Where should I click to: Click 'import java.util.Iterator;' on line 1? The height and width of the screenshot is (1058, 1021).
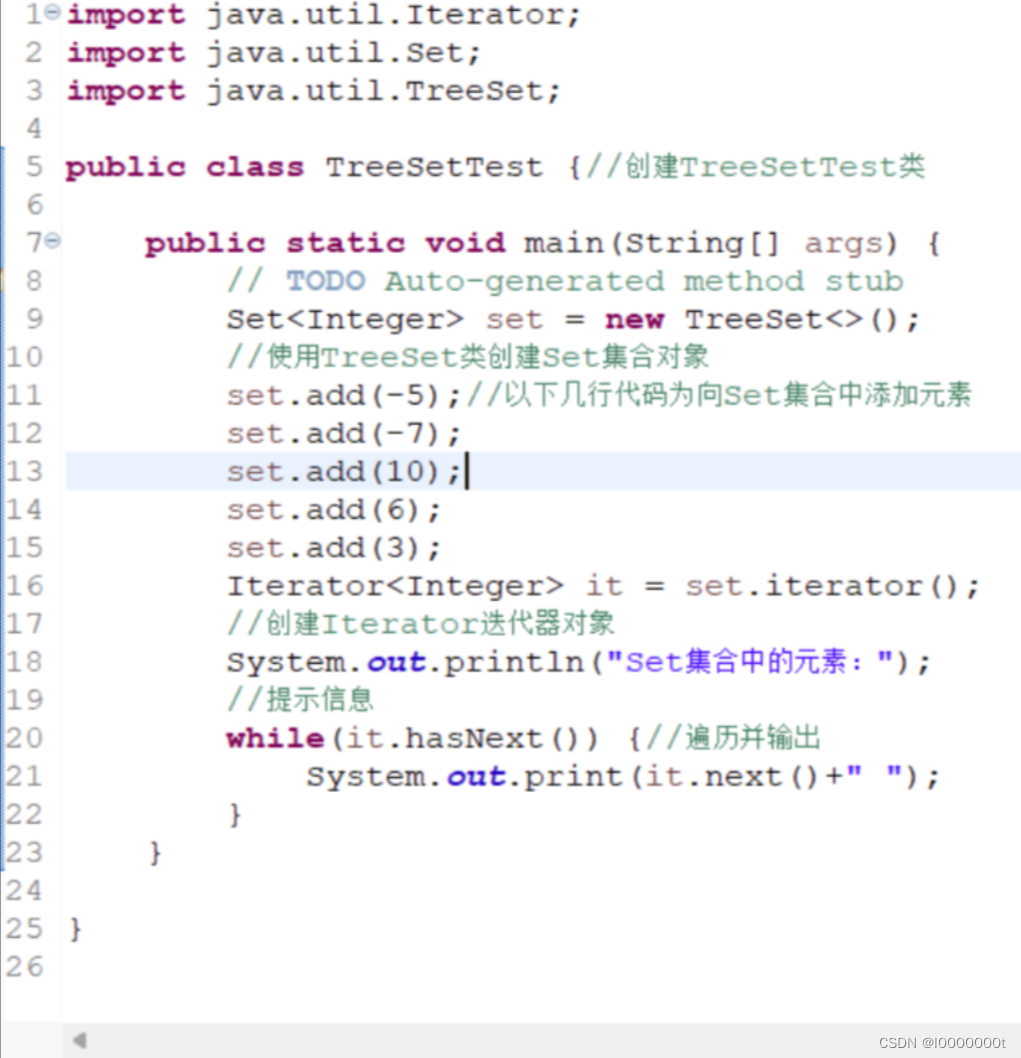tap(323, 15)
